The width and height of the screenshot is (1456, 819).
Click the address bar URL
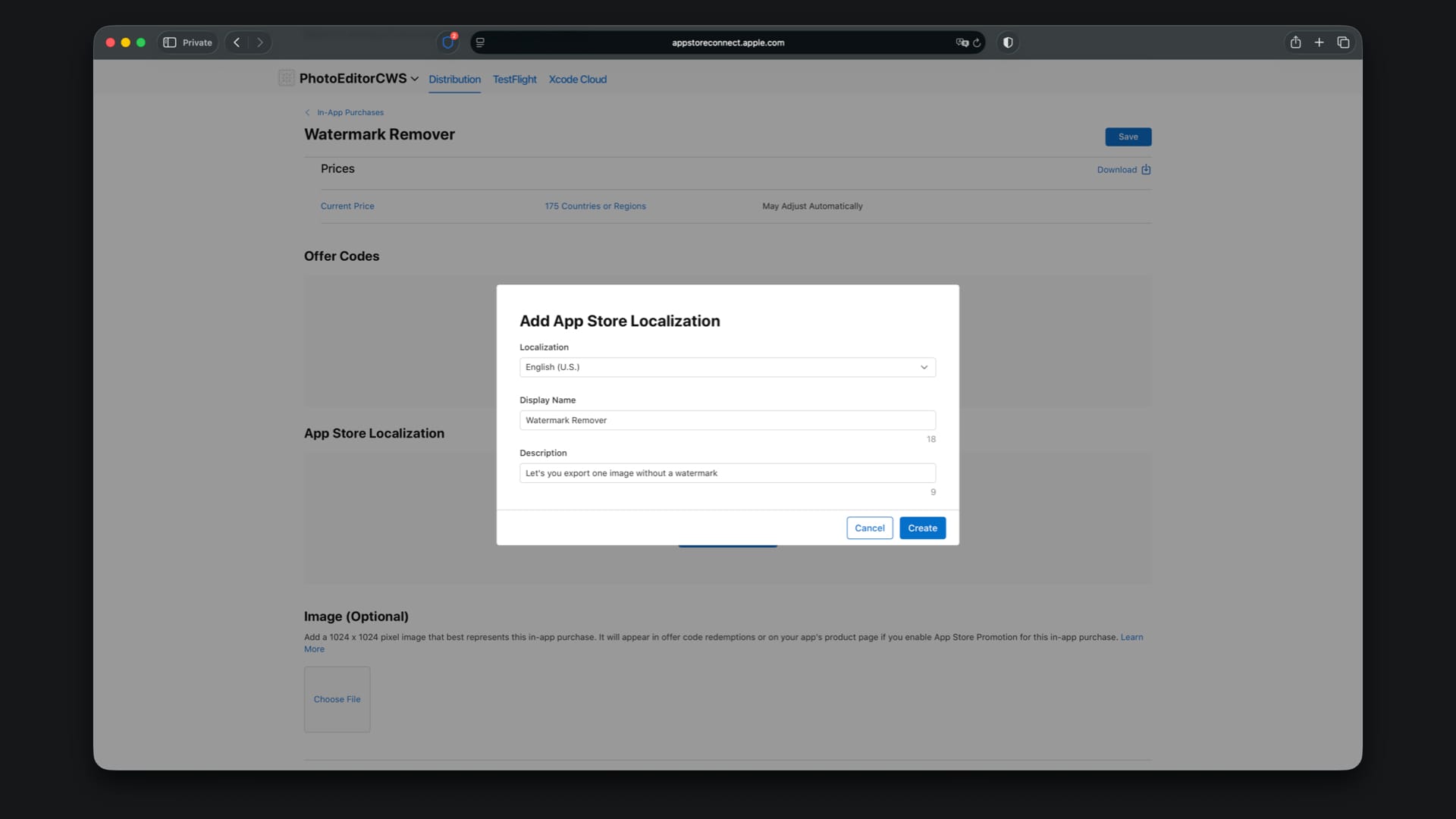point(727,42)
